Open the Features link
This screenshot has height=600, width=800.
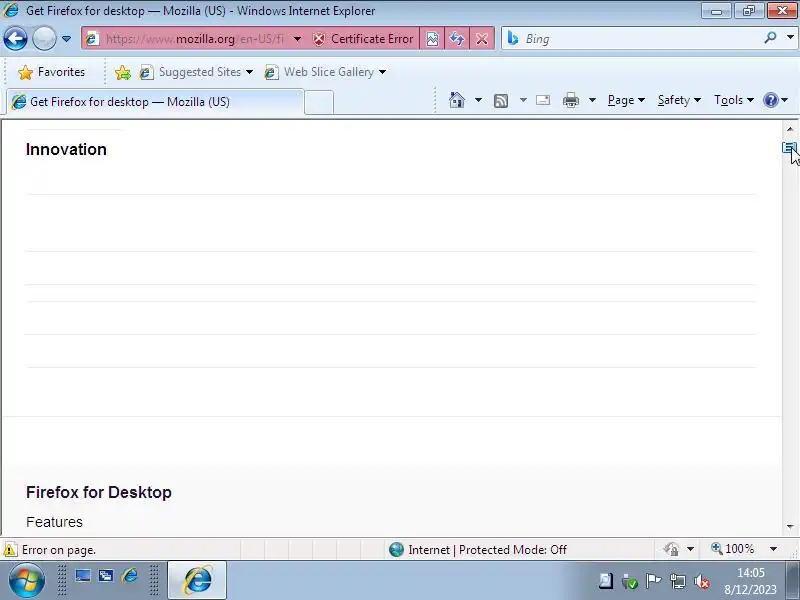(x=54, y=522)
